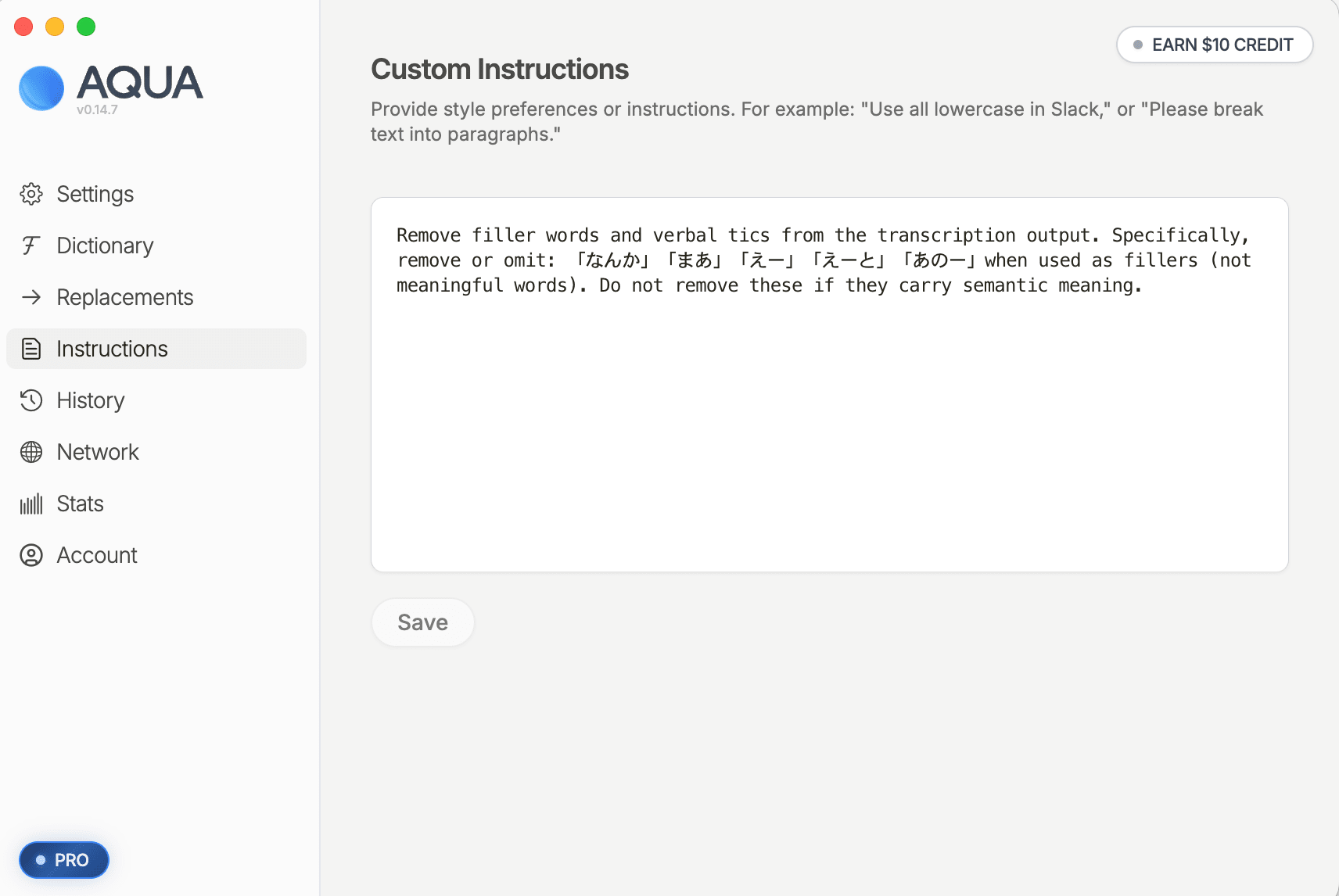Click the v0.14.7 version label
The width and height of the screenshot is (1339, 896).
click(97, 110)
